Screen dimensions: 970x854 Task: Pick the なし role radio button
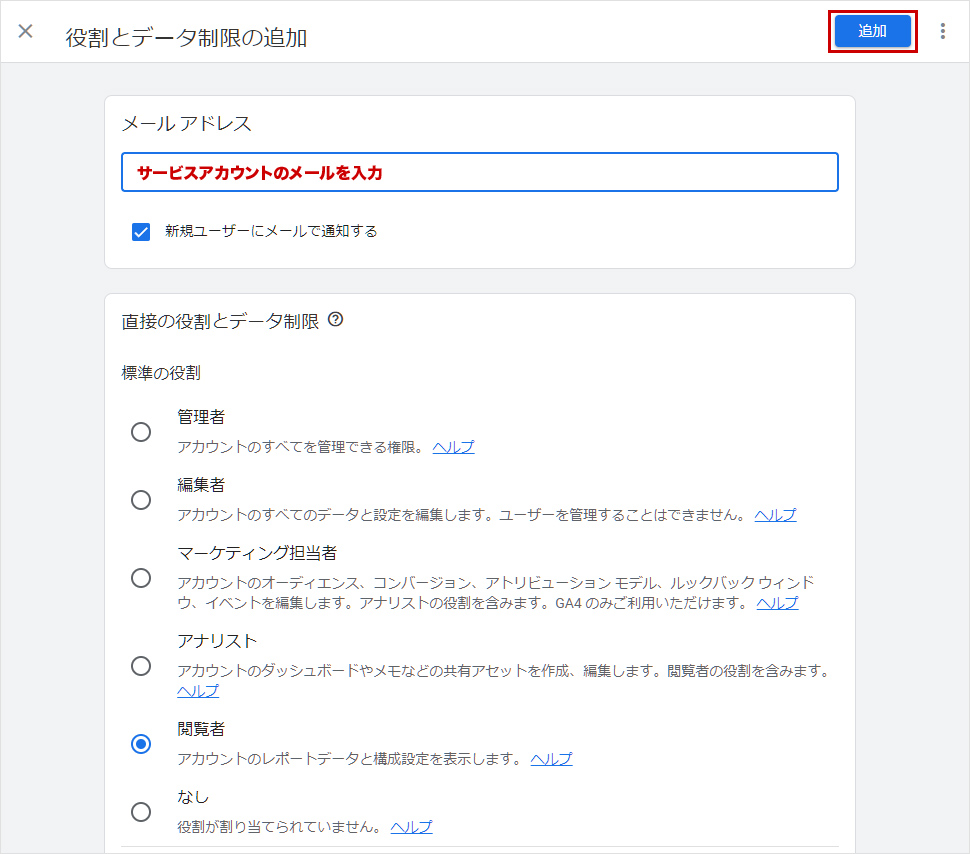click(x=141, y=812)
